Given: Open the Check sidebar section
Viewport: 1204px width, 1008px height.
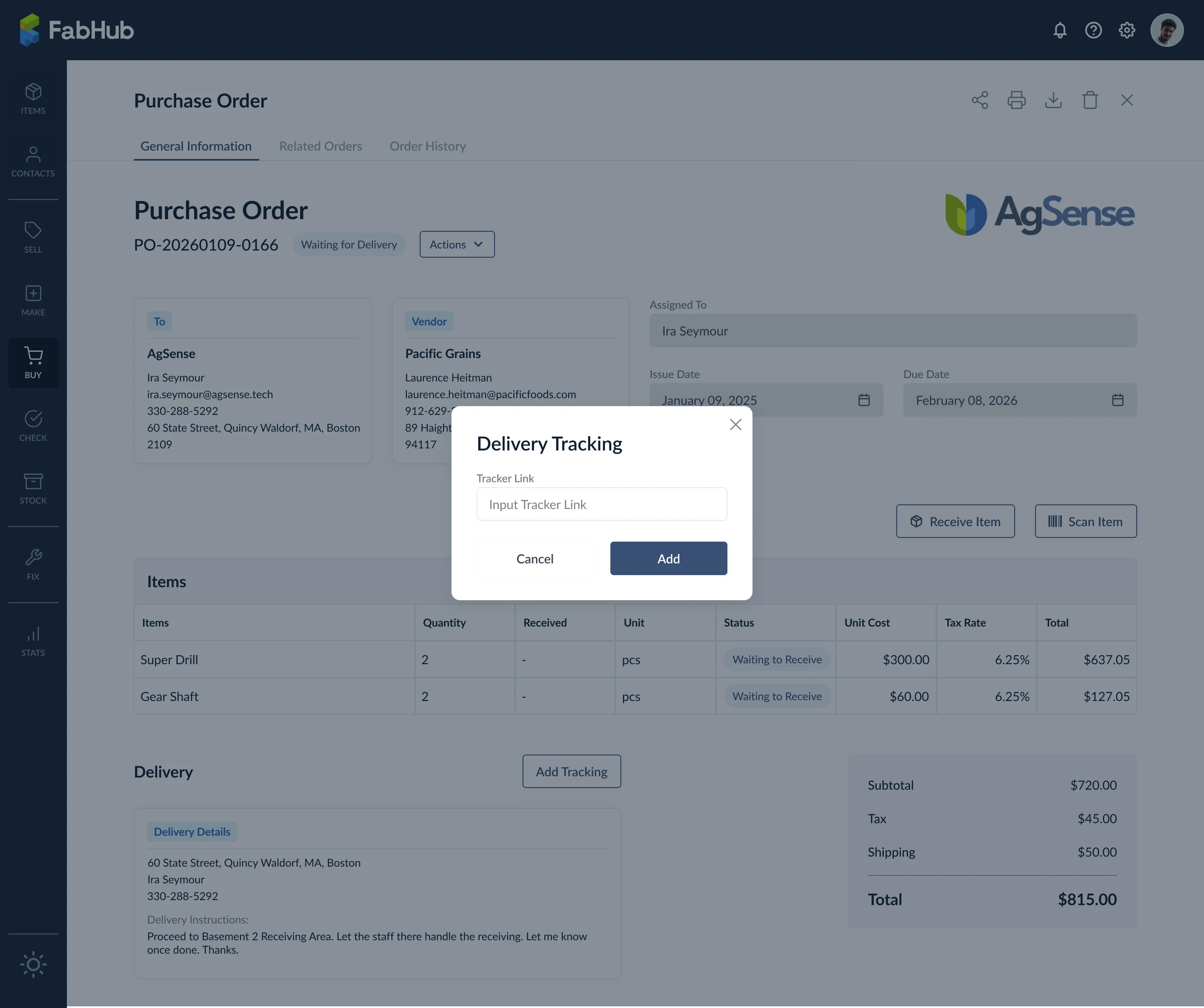Looking at the screenshot, I should pos(33,426).
